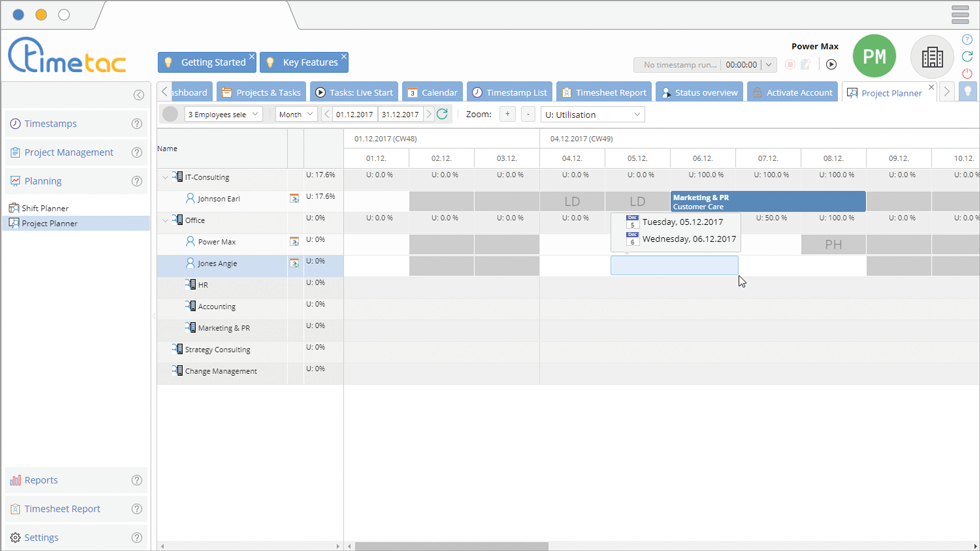
Task: Open the Status overview tab
Action: [x=699, y=93]
